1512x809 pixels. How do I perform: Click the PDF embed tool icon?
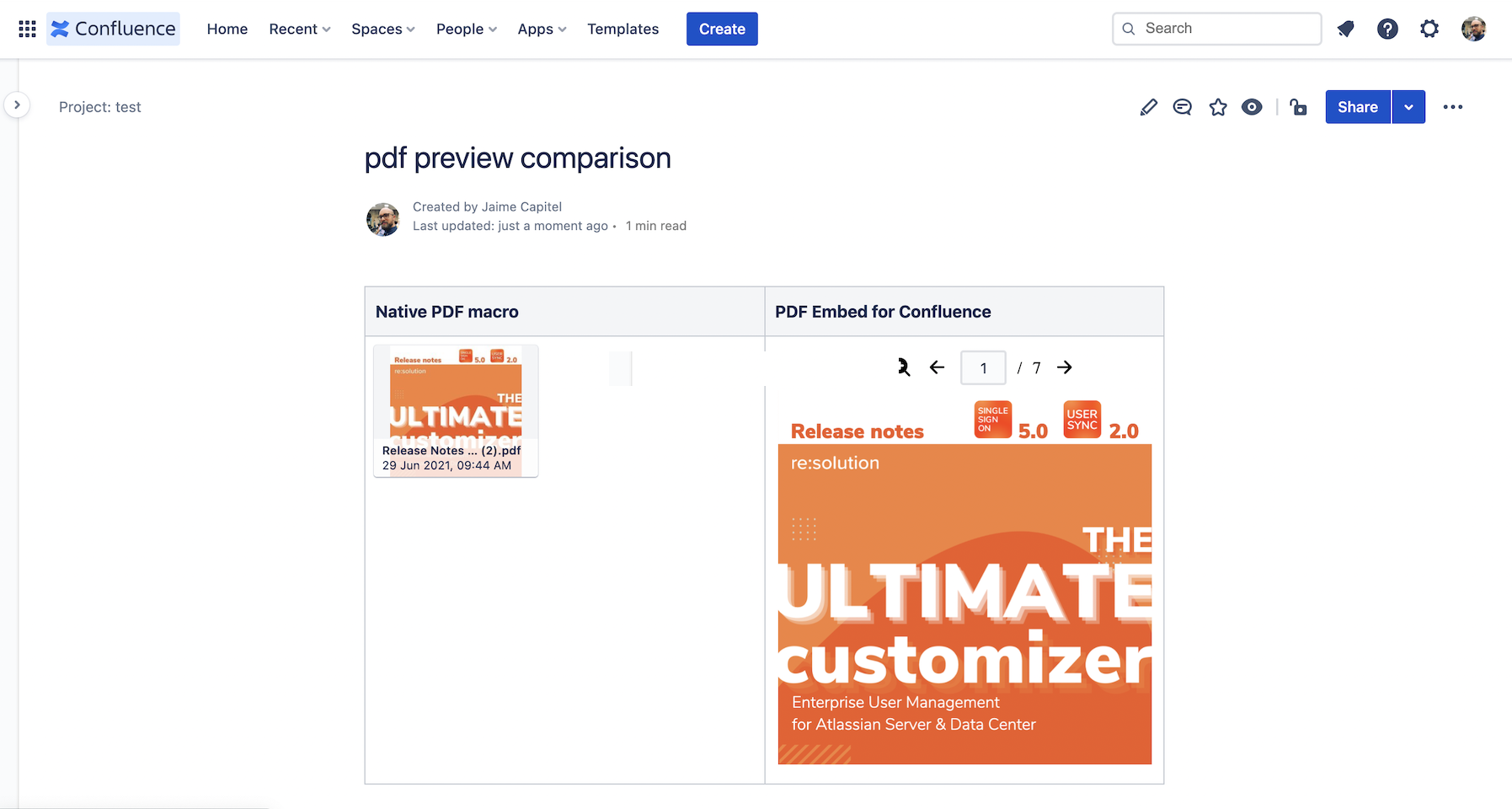coord(903,367)
